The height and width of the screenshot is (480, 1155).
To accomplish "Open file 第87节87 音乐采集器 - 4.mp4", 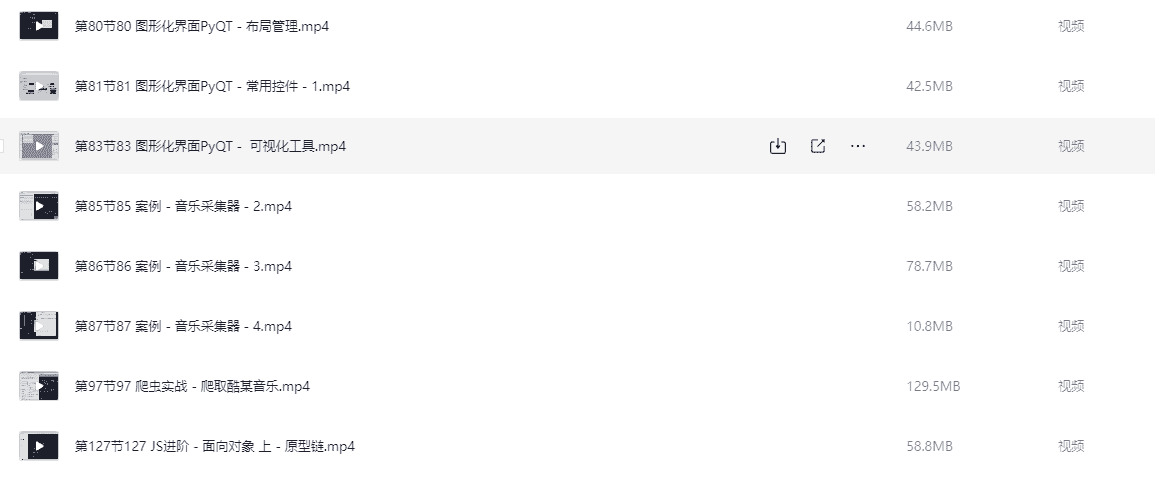I will [x=183, y=326].
